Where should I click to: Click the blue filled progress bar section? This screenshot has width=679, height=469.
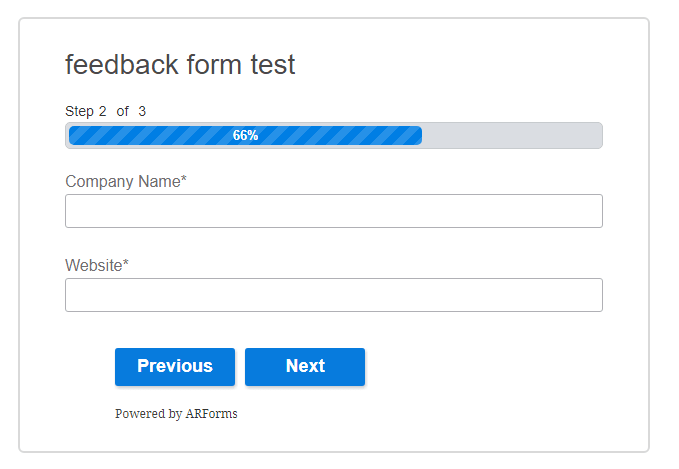(x=150, y=135)
